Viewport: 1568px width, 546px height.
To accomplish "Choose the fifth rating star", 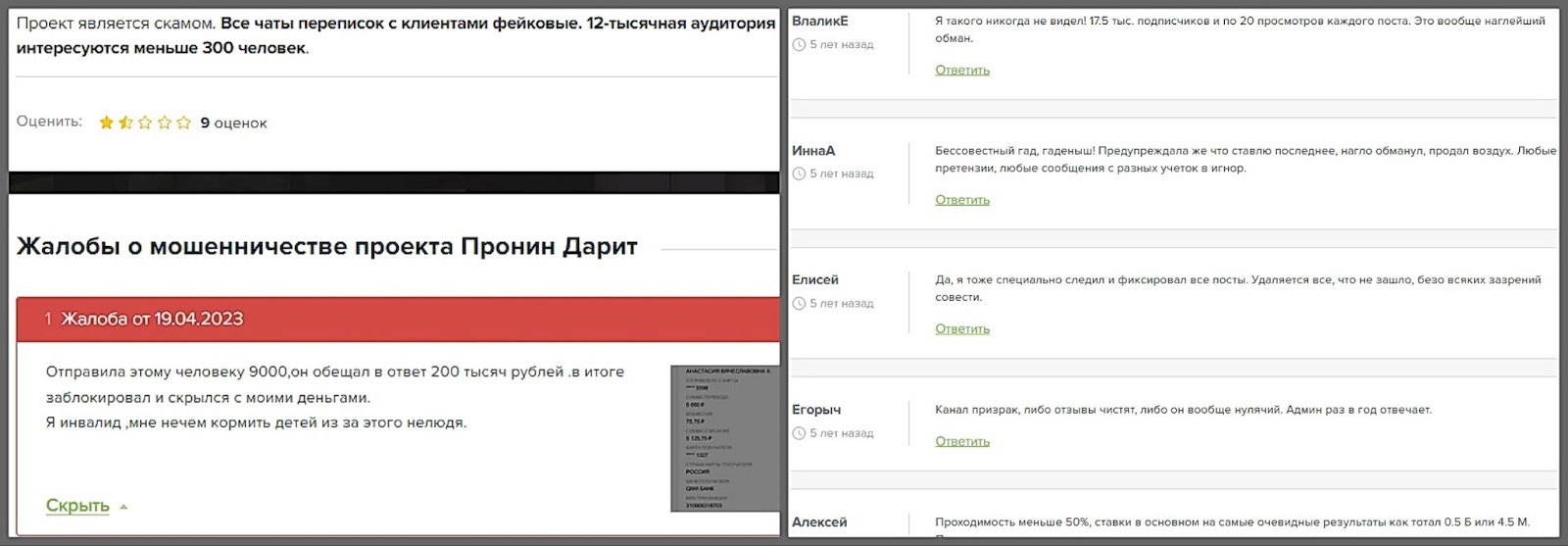I will [183, 123].
